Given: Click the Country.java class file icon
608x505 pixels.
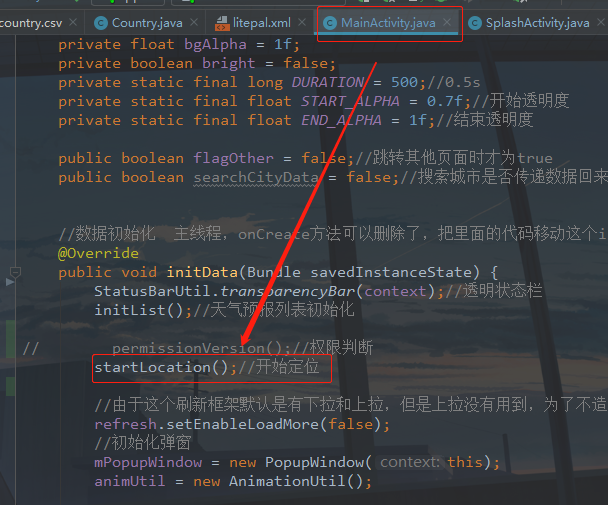Looking at the screenshot, I should [101, 23].
